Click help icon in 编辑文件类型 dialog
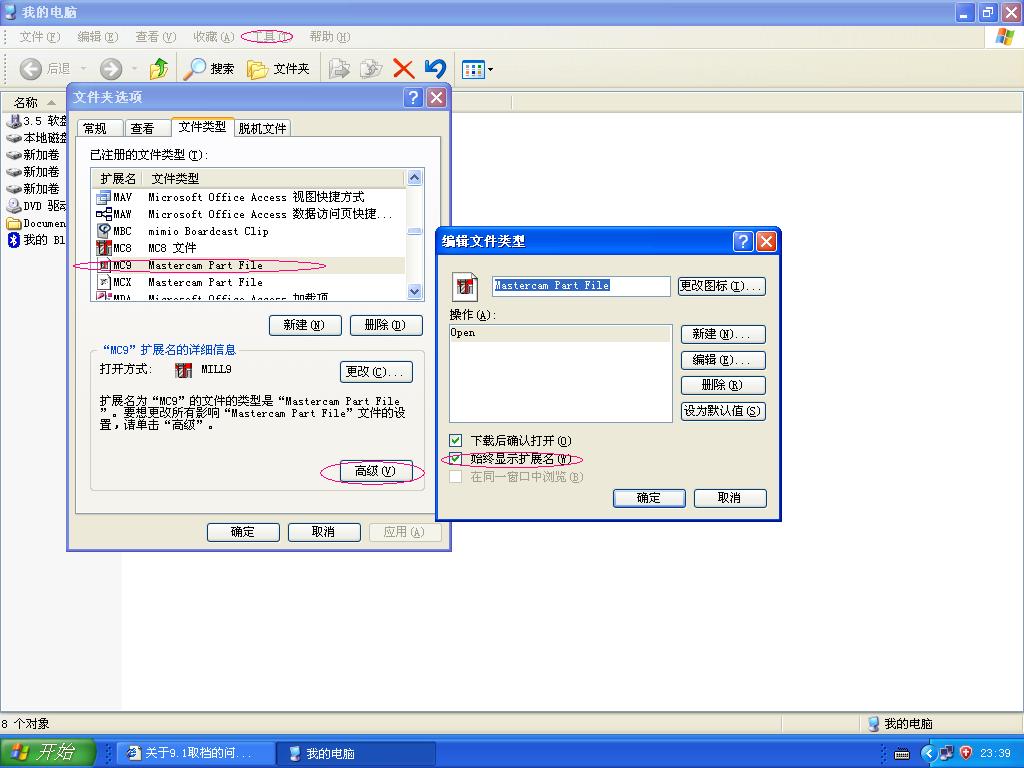Image resolution: width=1024 pixels, height=768 pixels. click(743, 241)
